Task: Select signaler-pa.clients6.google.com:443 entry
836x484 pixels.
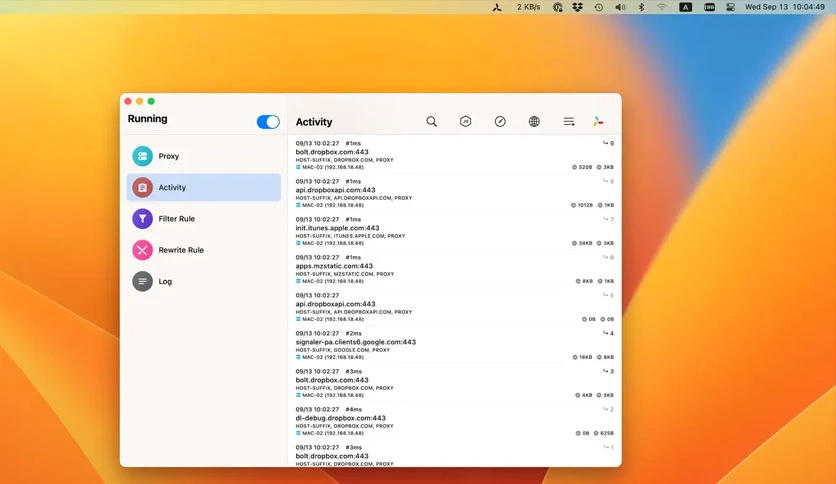Action: [x=454, y=345]
